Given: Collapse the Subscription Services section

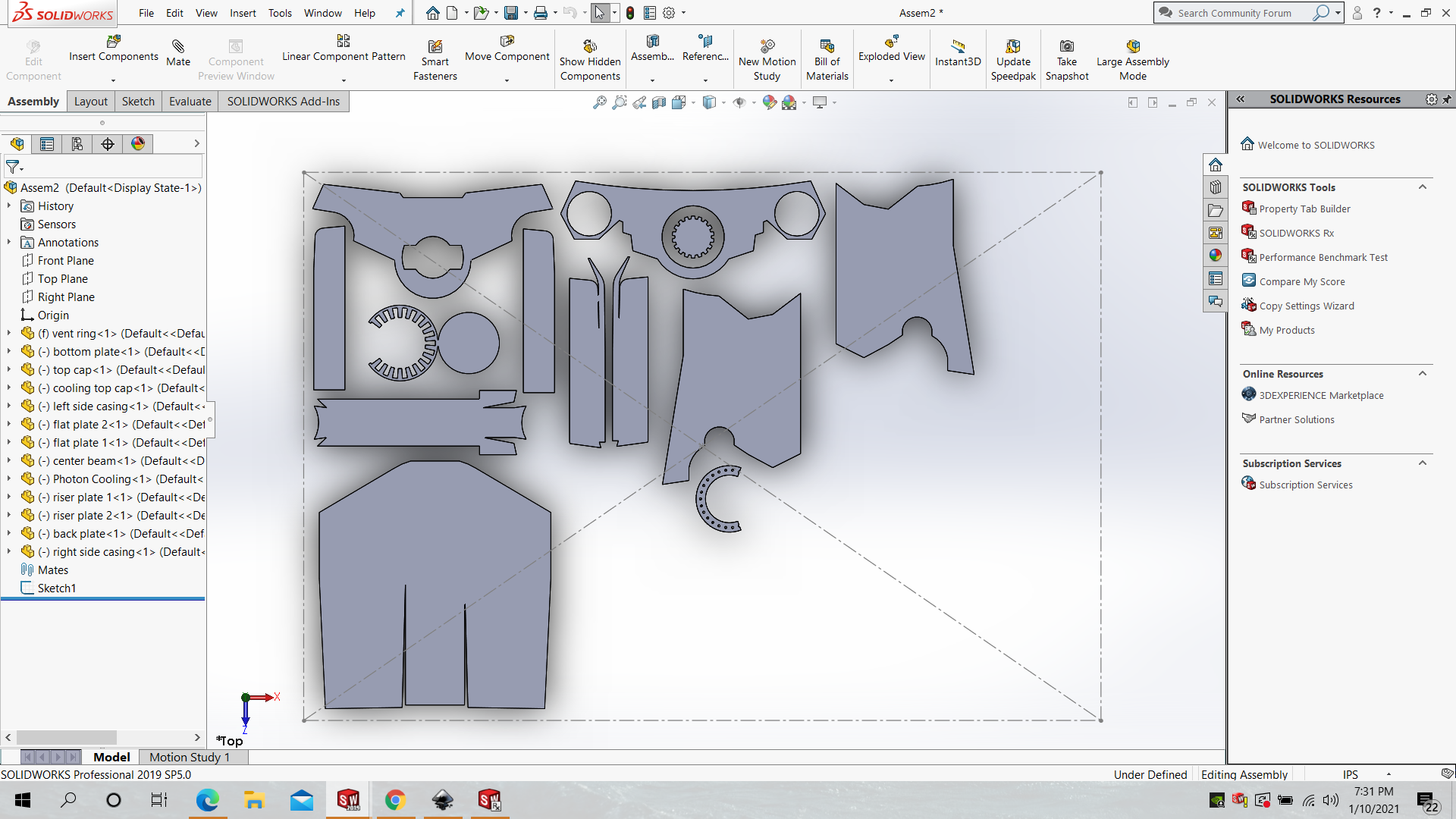Looking at the screenshot, I should (1423, 463).
